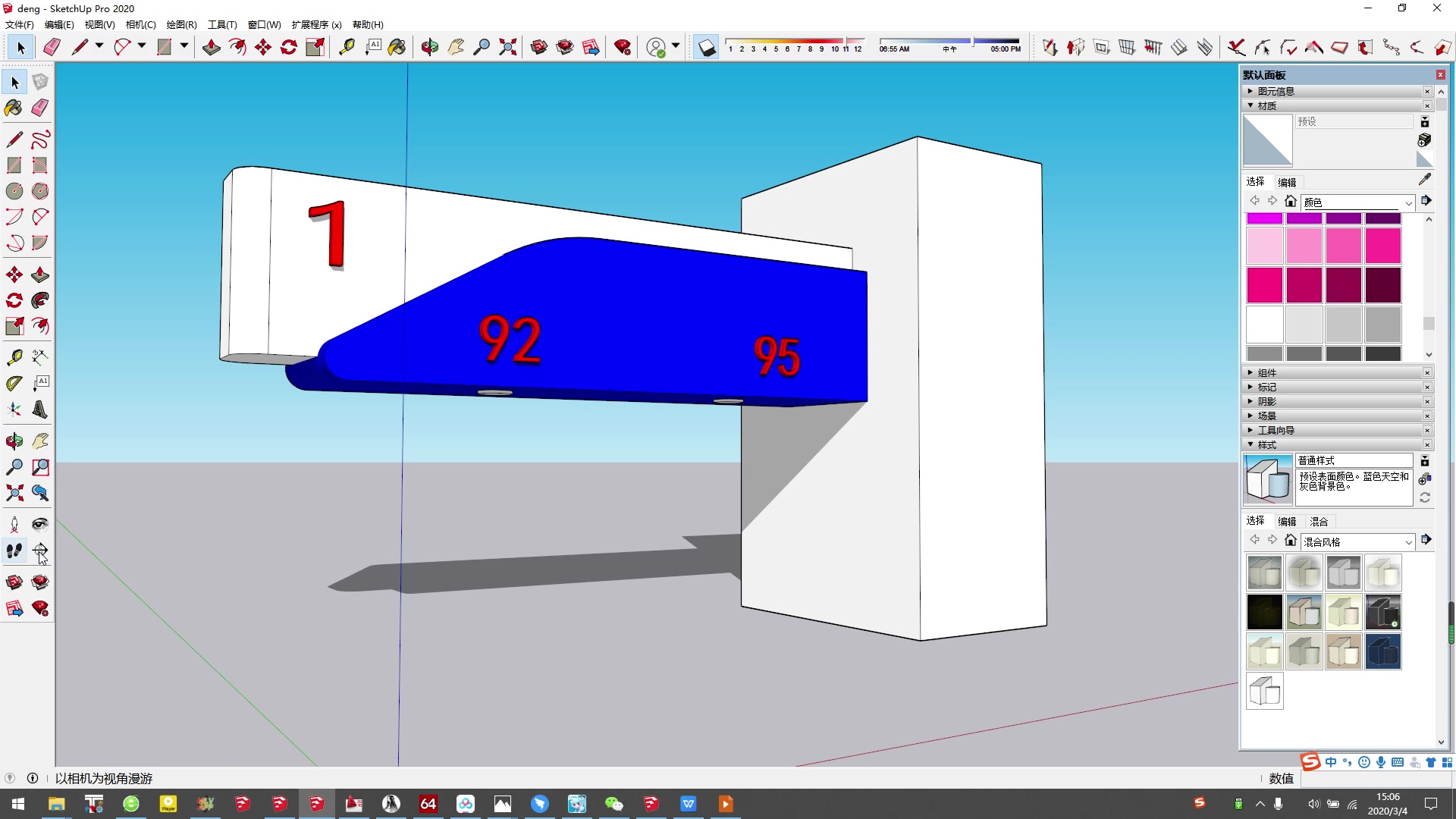Toggle the shadows display button
This screenshot has width=1456, height=819.
click(x=706, y=48)
